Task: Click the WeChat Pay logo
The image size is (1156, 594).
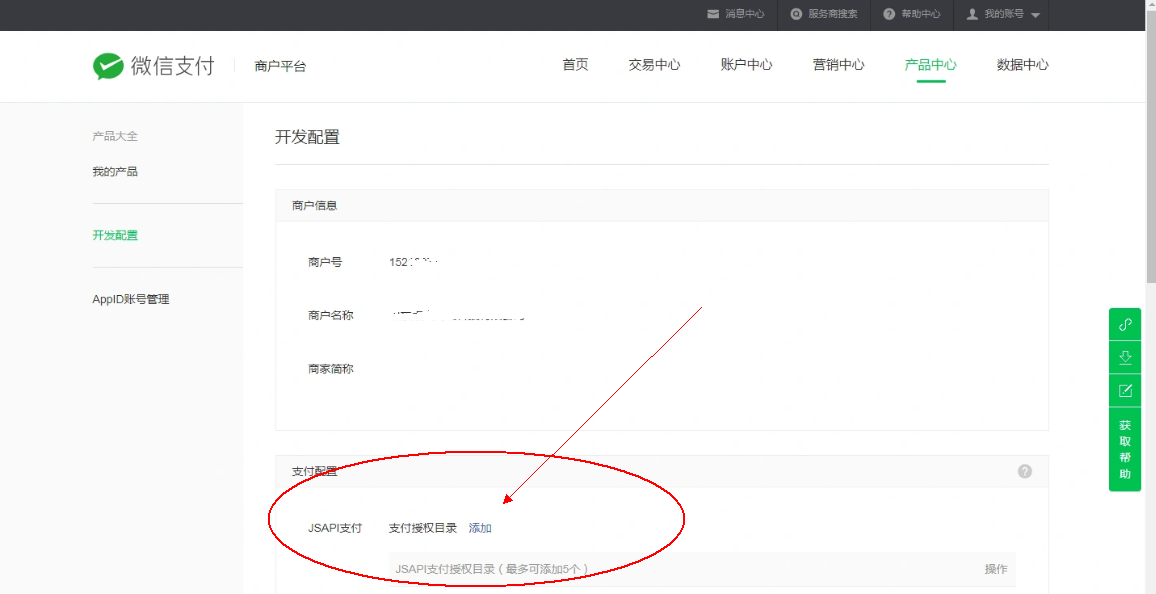Action: (153, 66)
